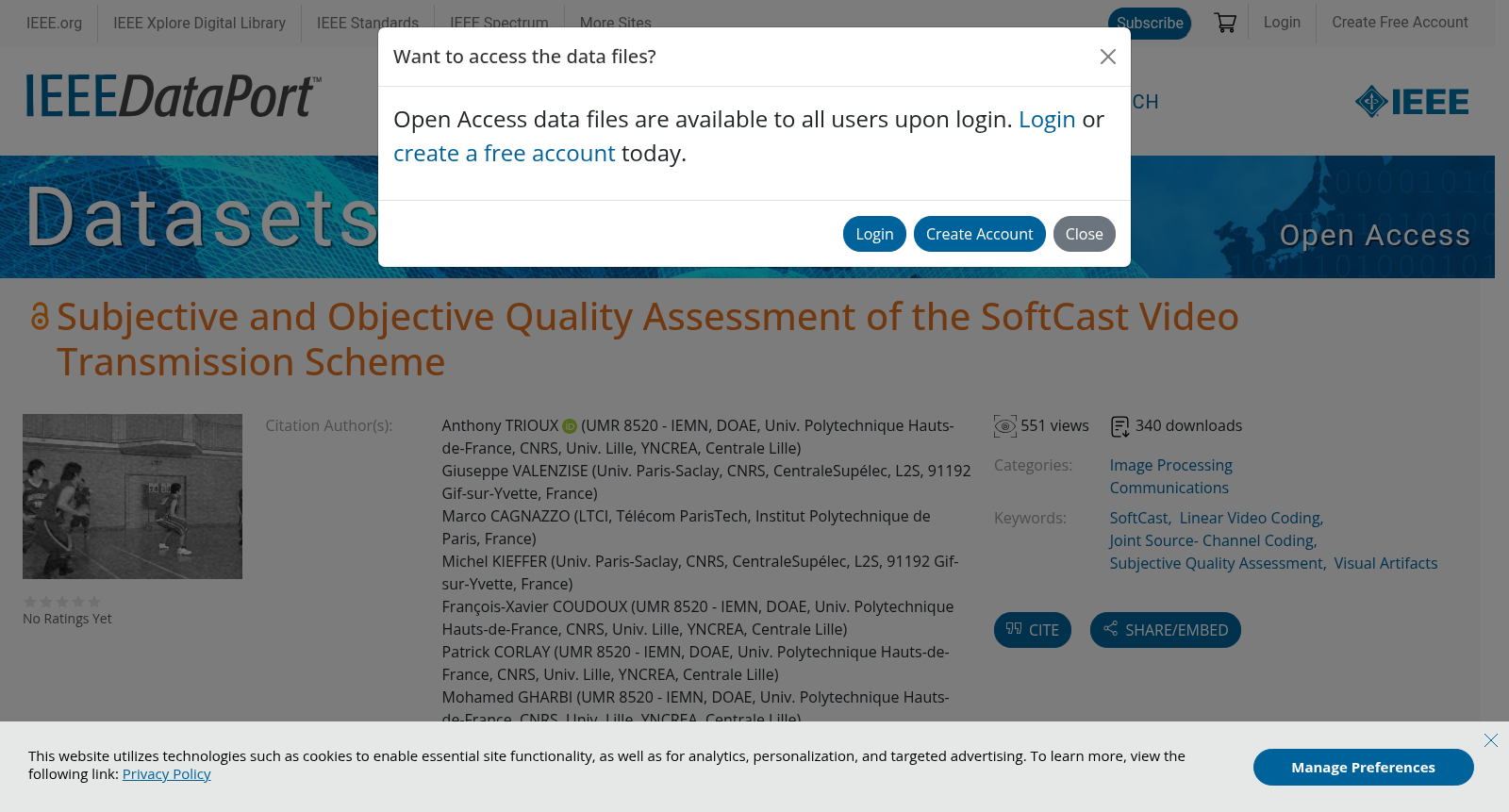Open Create Free Account in top bar
The height and width of the screenshot is (812, 1509).
pos(1400,22)
